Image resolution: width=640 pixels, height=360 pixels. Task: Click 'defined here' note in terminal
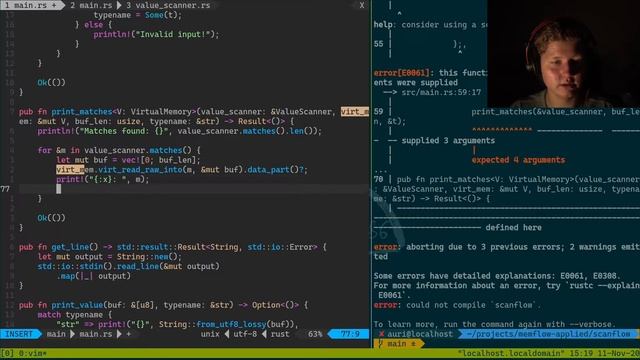(513, 227)
